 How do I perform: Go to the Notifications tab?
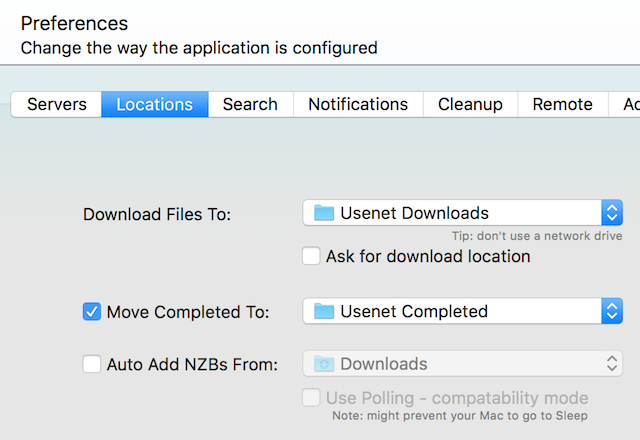(x=358, y=104)
